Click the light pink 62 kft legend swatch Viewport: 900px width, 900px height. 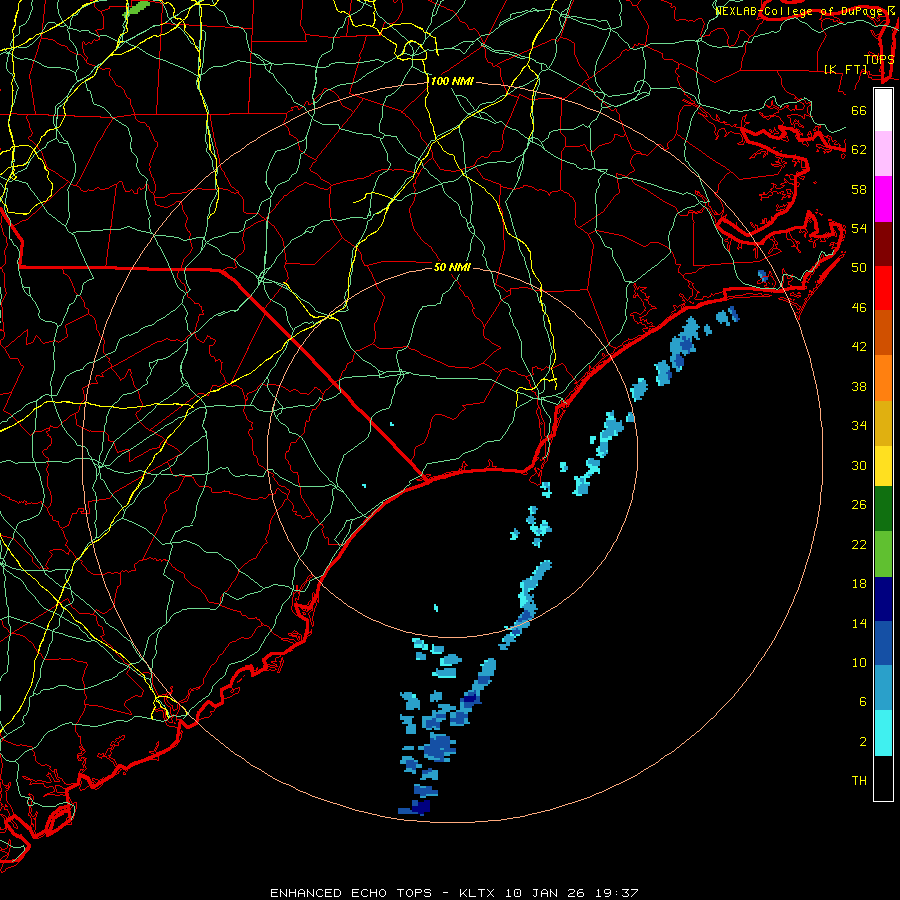883,153
